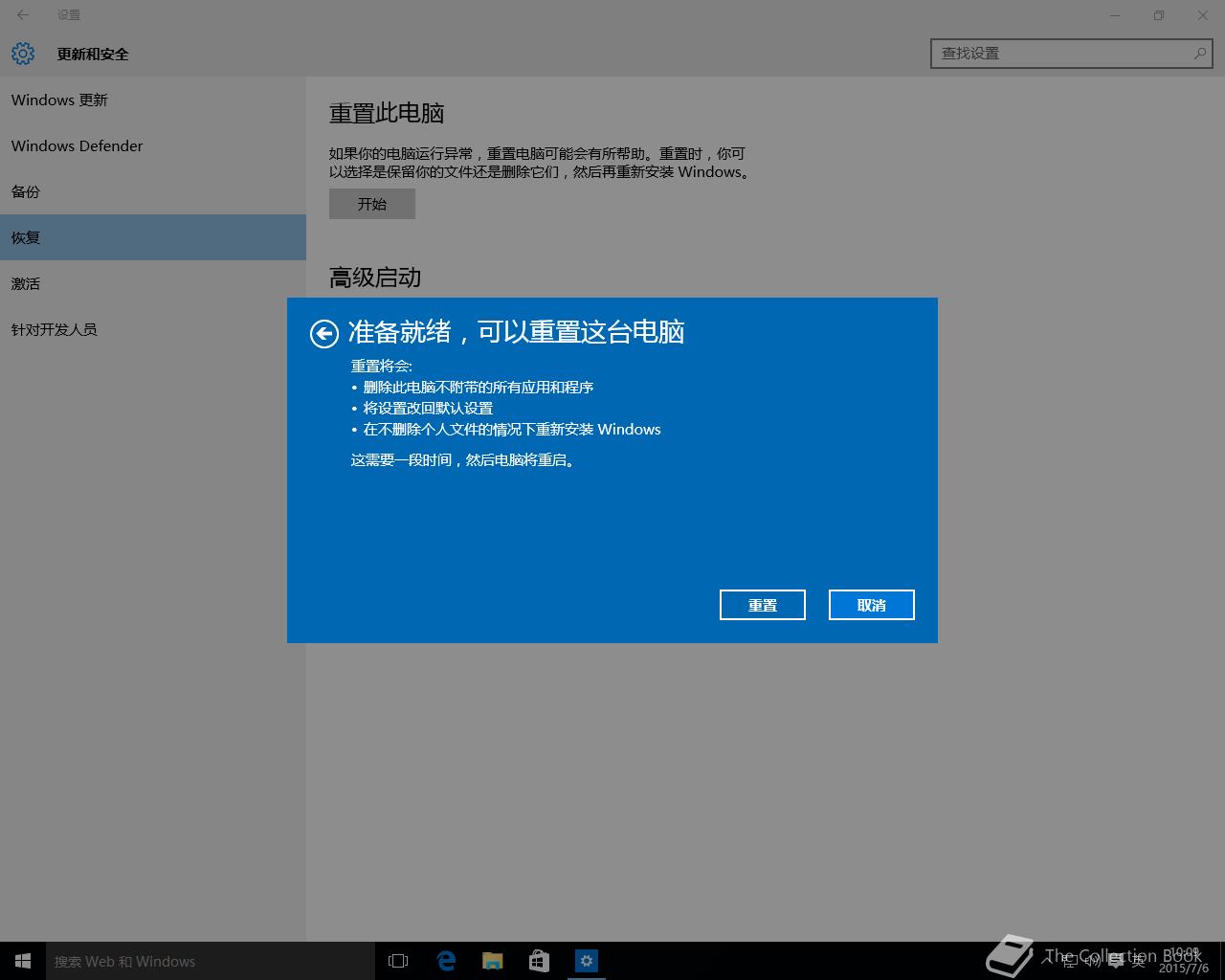Select Windows Defender in sidebar
1225x980 pixels.
(153, 145)
